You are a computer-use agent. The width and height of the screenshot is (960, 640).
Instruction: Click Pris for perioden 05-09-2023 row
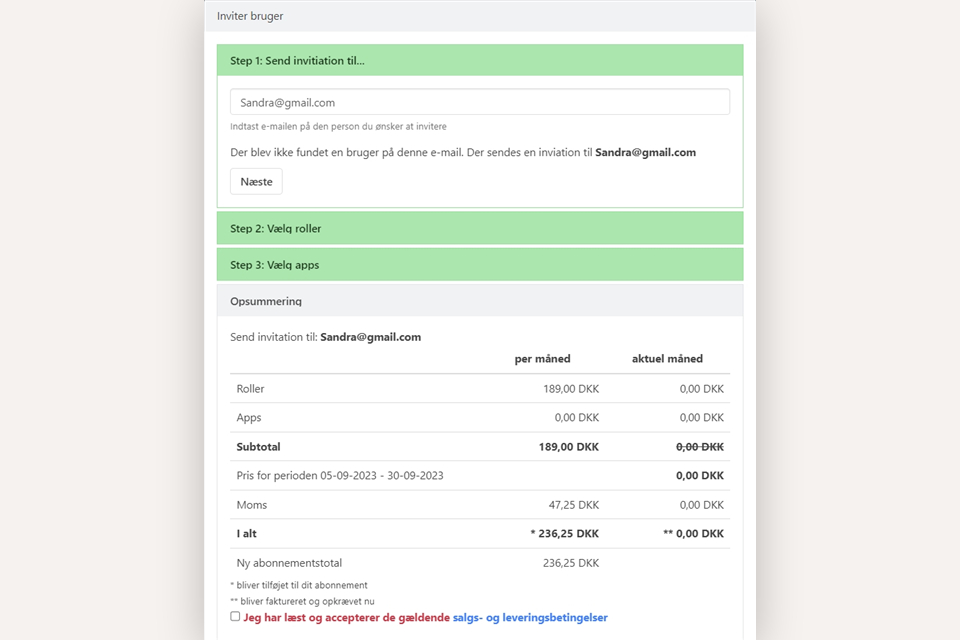340,476
